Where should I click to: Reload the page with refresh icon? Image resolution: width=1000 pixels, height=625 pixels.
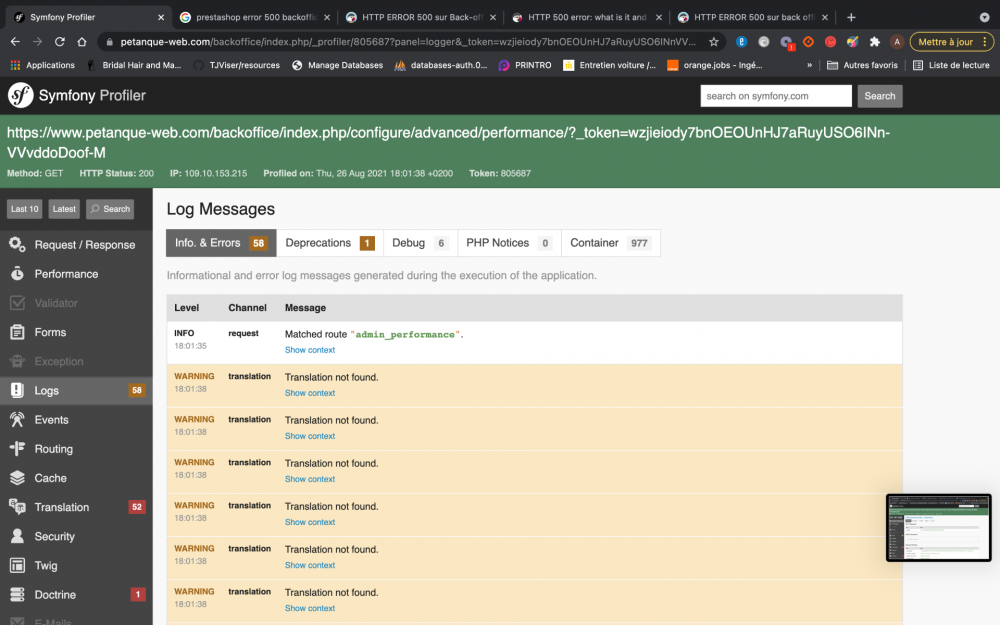(60, 41)
